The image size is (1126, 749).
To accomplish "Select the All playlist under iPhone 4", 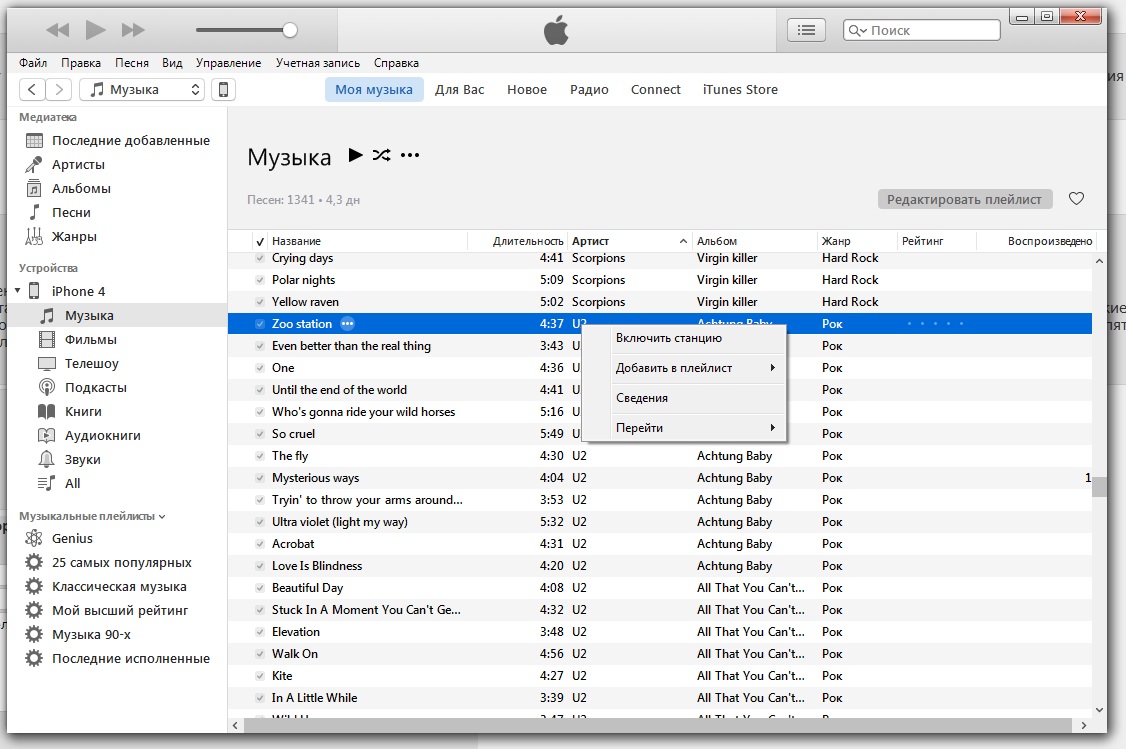I will (72, 483).
